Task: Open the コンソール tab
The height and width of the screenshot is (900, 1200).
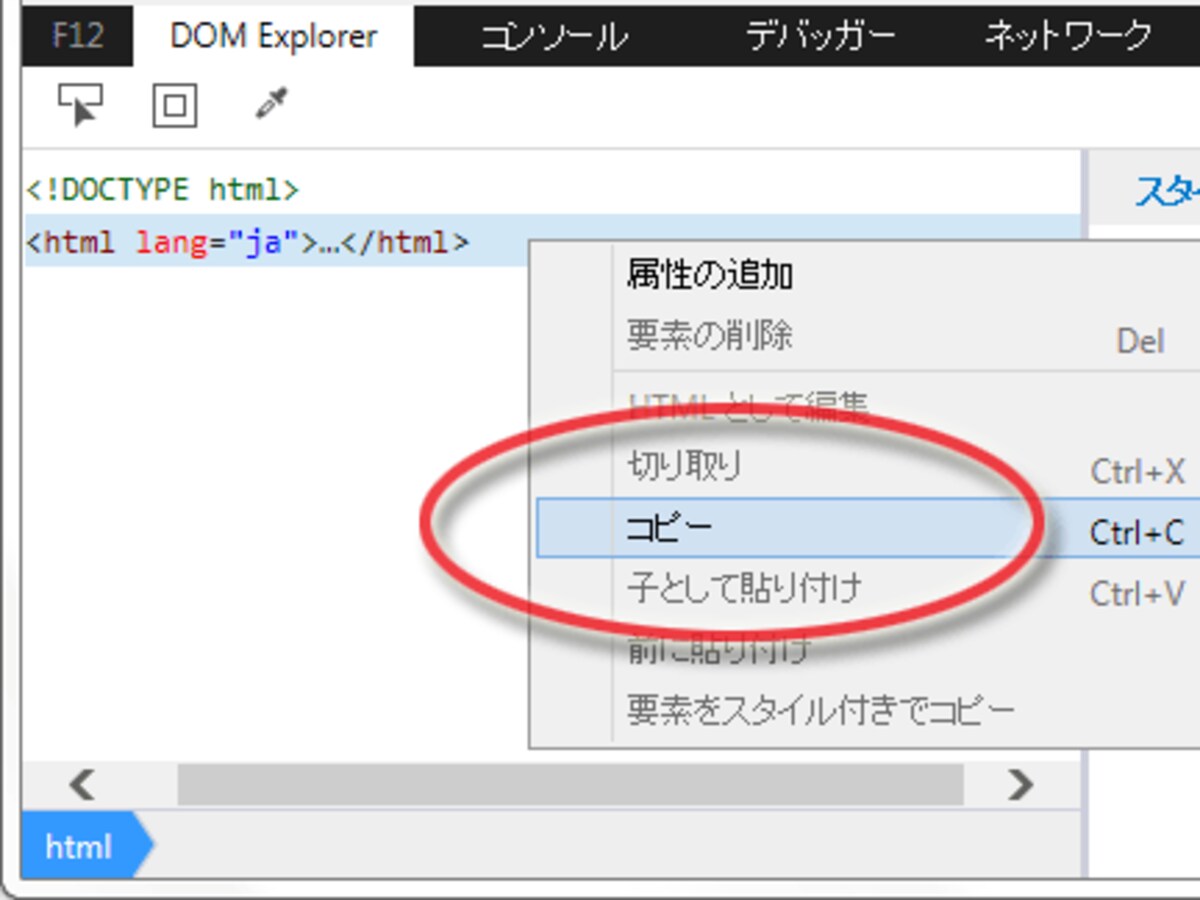Action: 555,37
